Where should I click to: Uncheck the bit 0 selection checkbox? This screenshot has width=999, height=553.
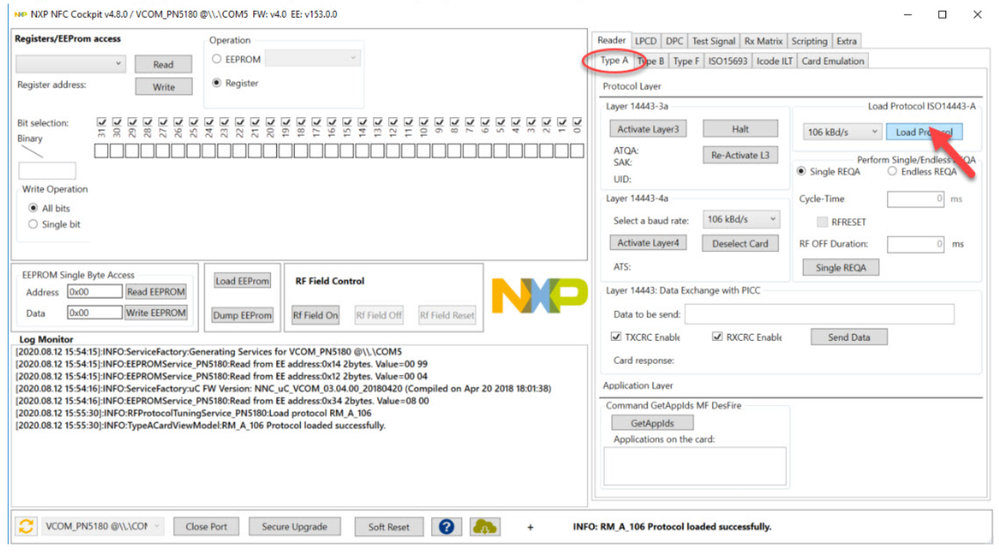pos(577,121)
